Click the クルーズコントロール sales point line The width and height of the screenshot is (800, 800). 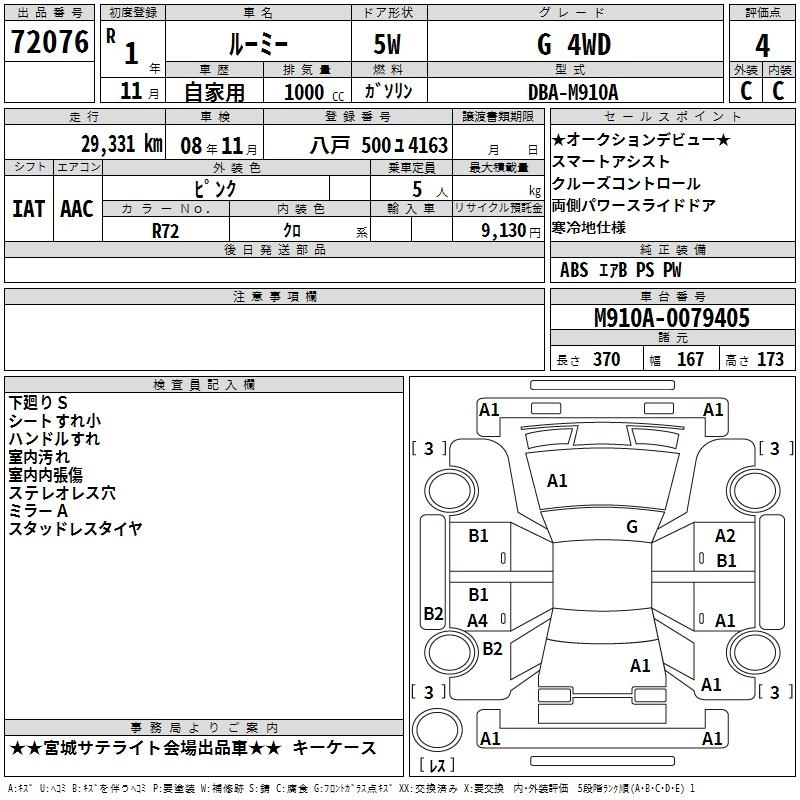point(626,184)
